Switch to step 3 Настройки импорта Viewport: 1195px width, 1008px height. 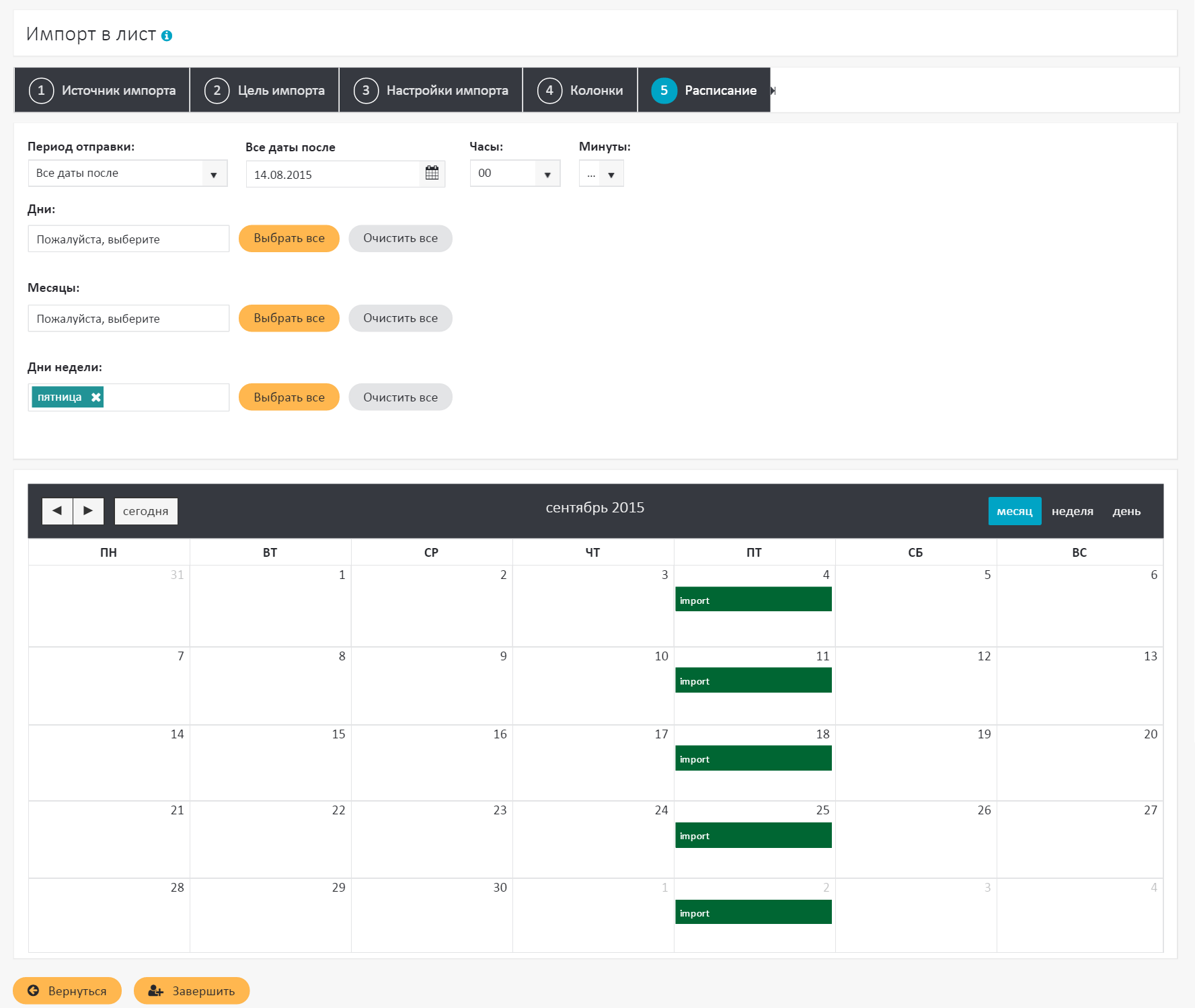[x=431, y=90]
